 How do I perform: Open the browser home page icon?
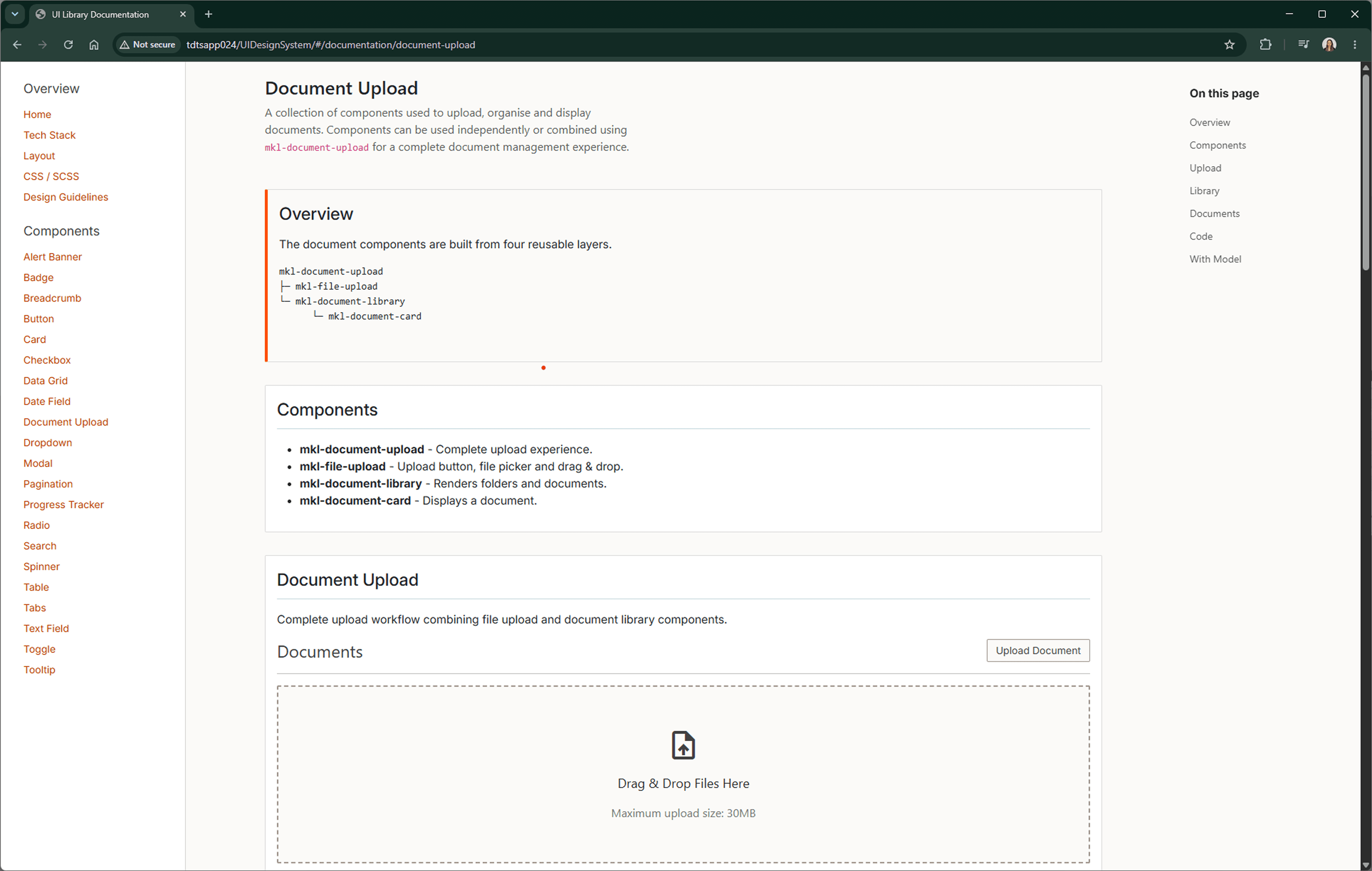tap(94, 44)
